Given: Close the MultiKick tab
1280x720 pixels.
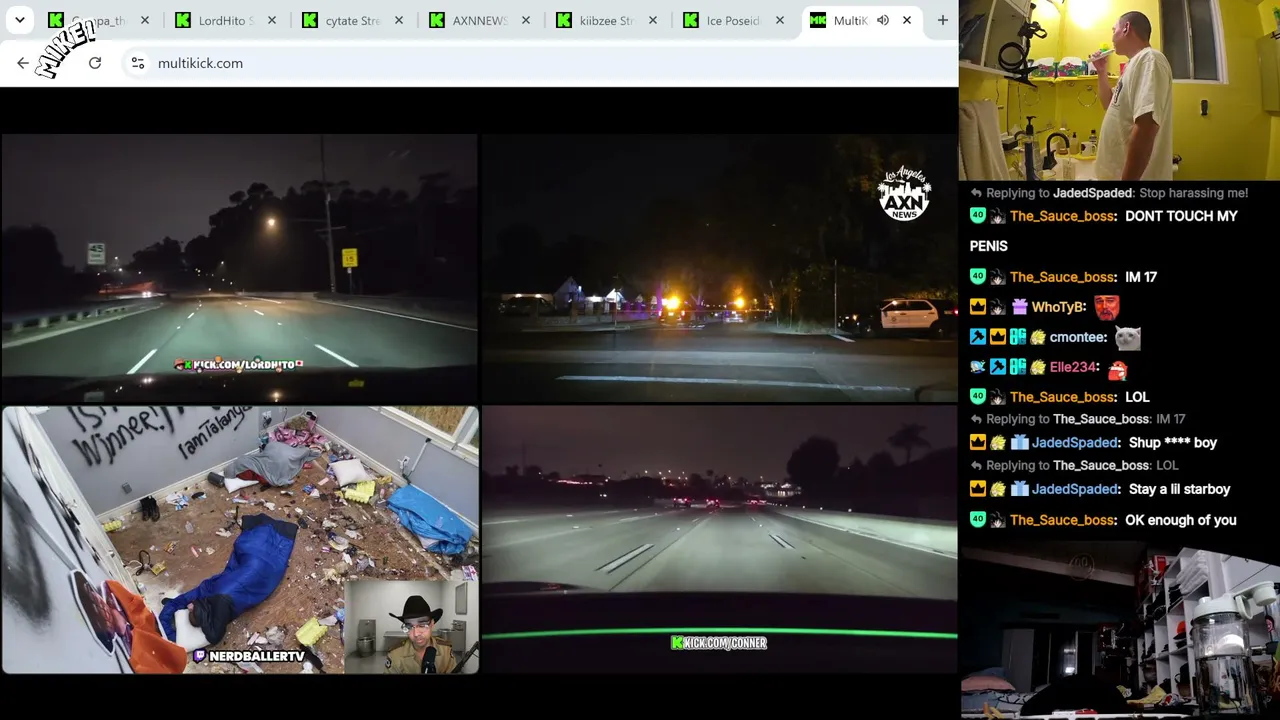Looking at the screenshot, I should tap(907, 20).
